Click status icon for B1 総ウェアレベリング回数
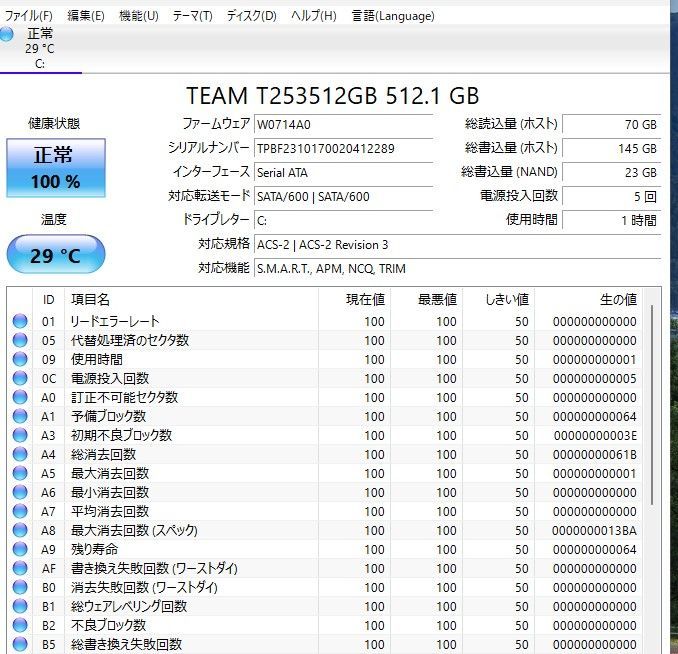This screenshot has height=654, width=678. coord(20,606)
